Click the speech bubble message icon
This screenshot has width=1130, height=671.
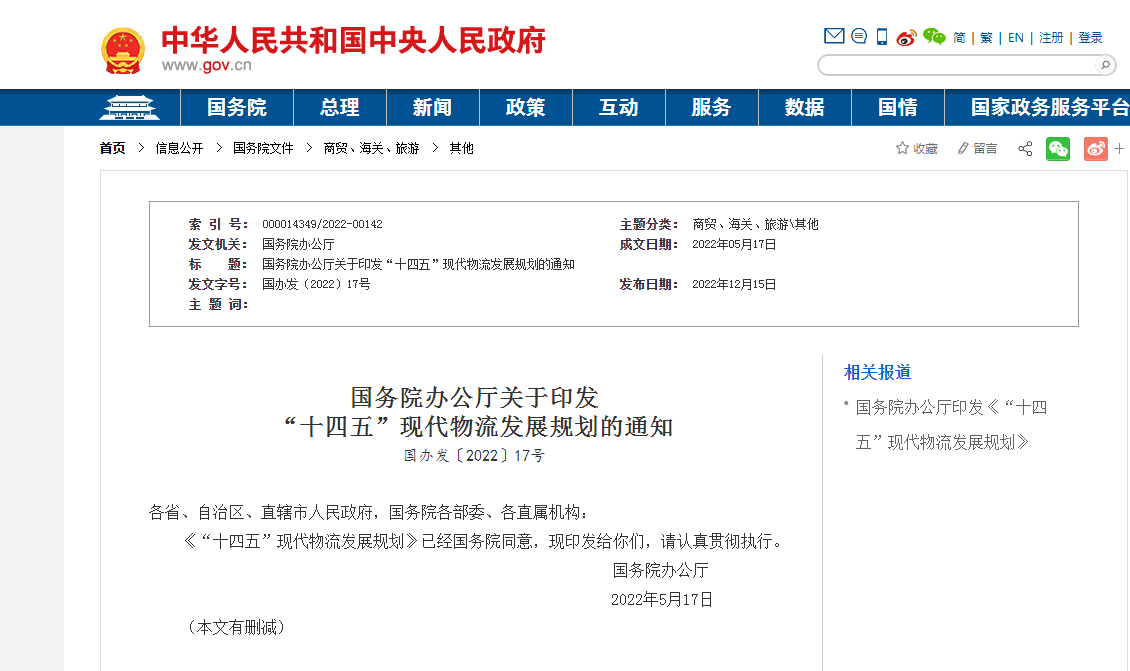(859, 36)
